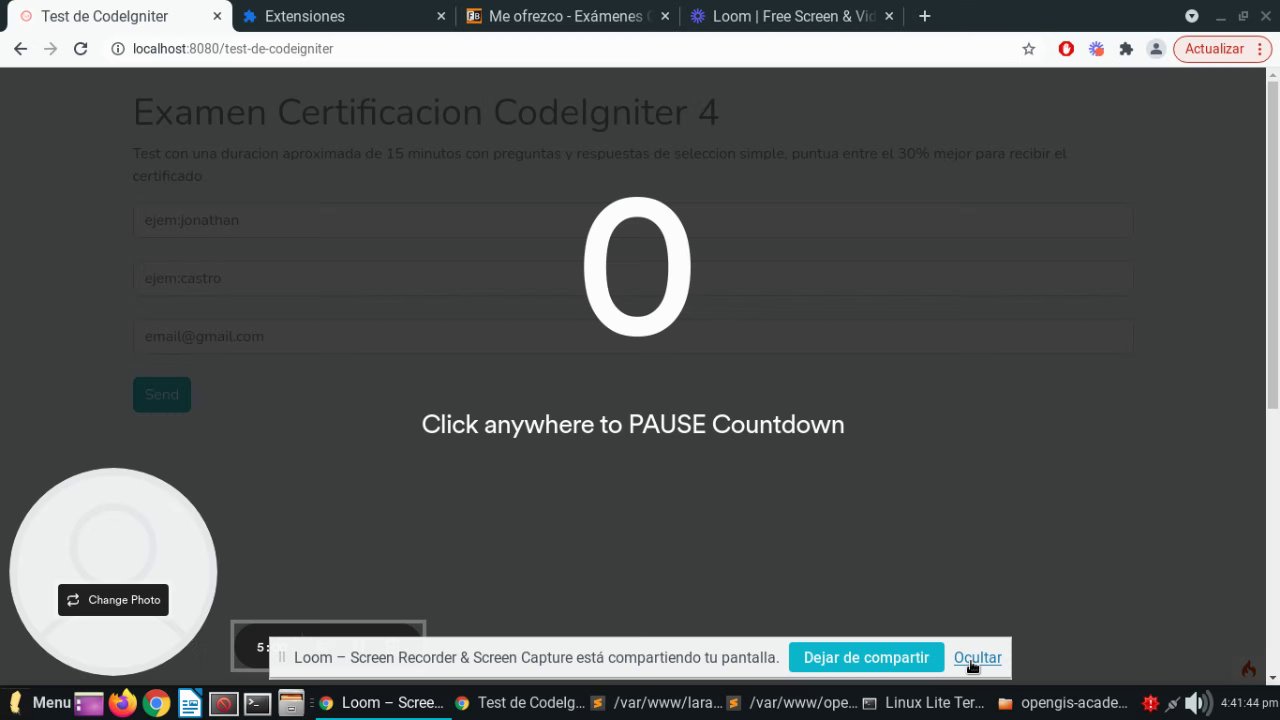Viewport: 1280px width, 720px height.
Task: Click the 'ejem:castro' surname field
Action: [x=633, y=278]
